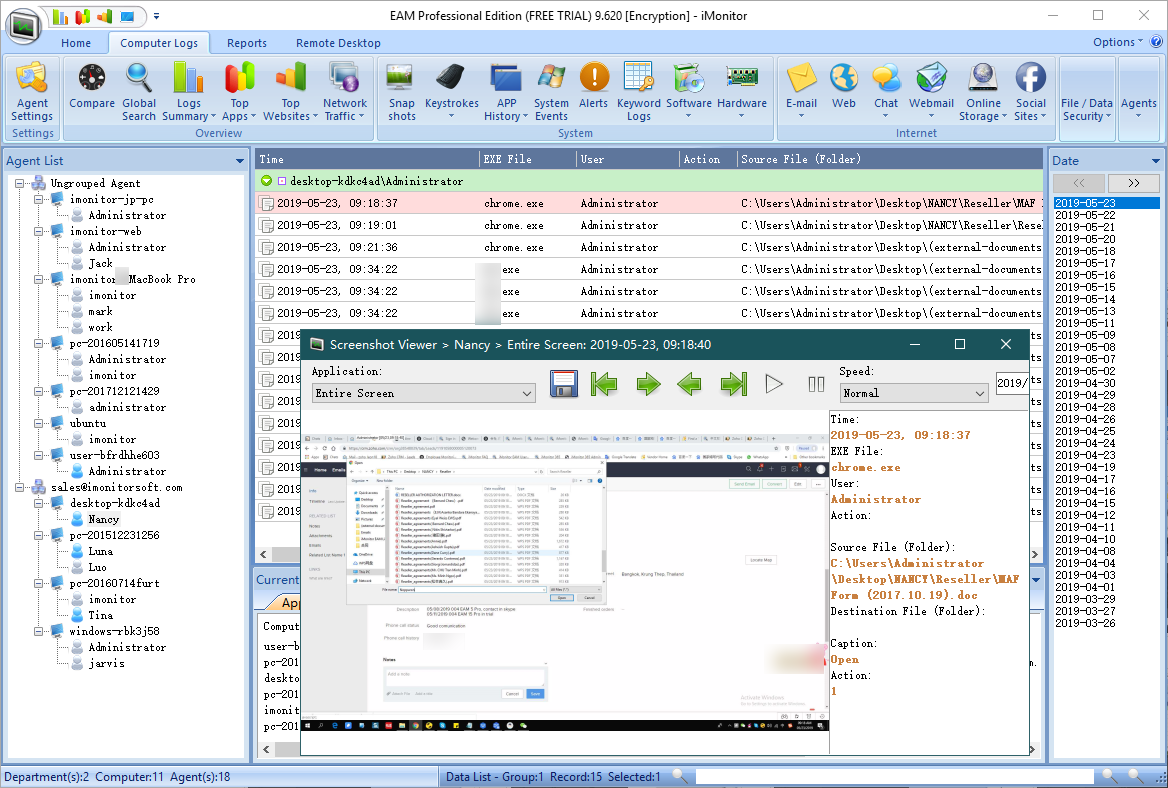Screen dimensions: 1168x788
Task: Select the Nancy agent in the tree
Action: click(x=103, y=519)
